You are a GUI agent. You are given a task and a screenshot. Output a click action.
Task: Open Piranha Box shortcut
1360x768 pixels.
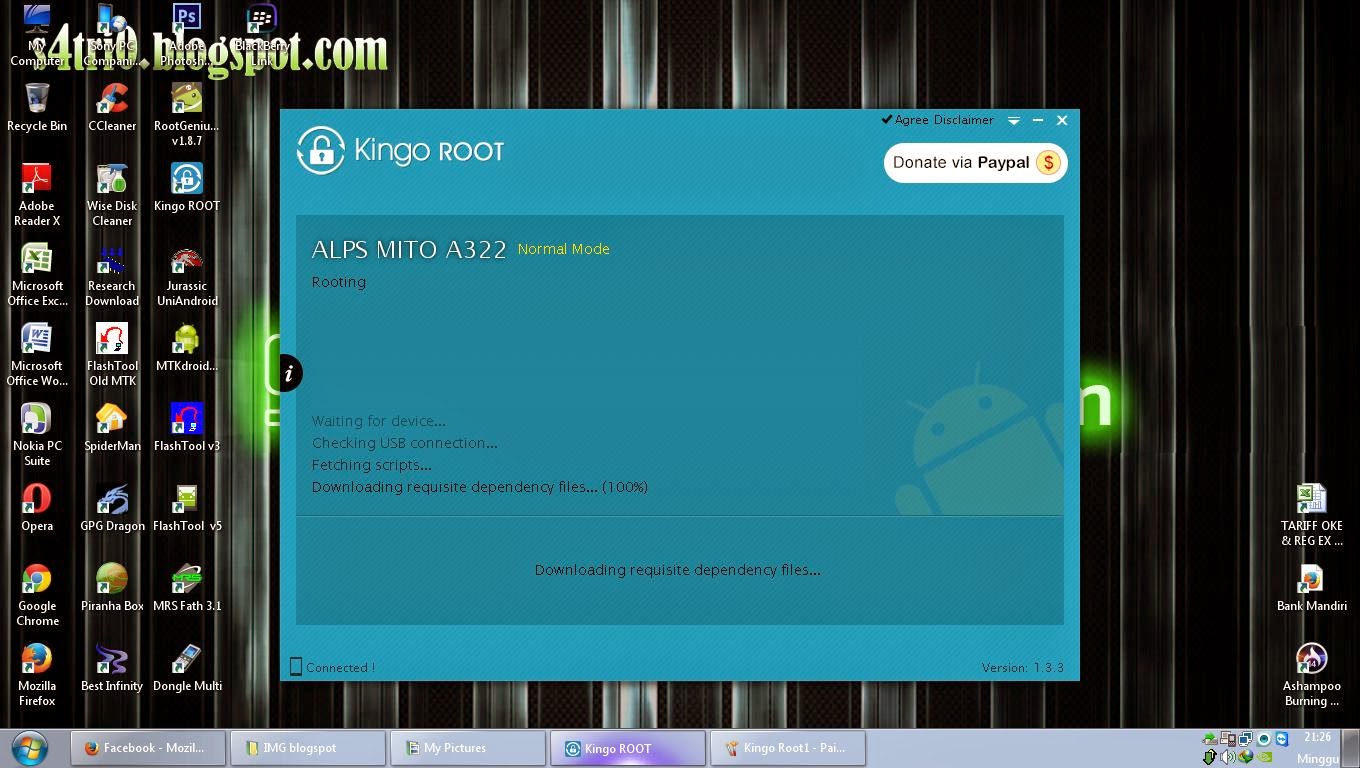112,587
